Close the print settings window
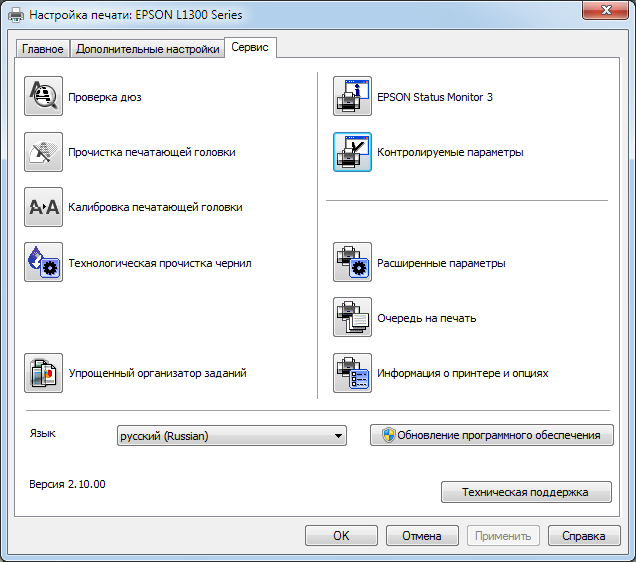Screen dimensions: 636x562 tap(606, 10)
